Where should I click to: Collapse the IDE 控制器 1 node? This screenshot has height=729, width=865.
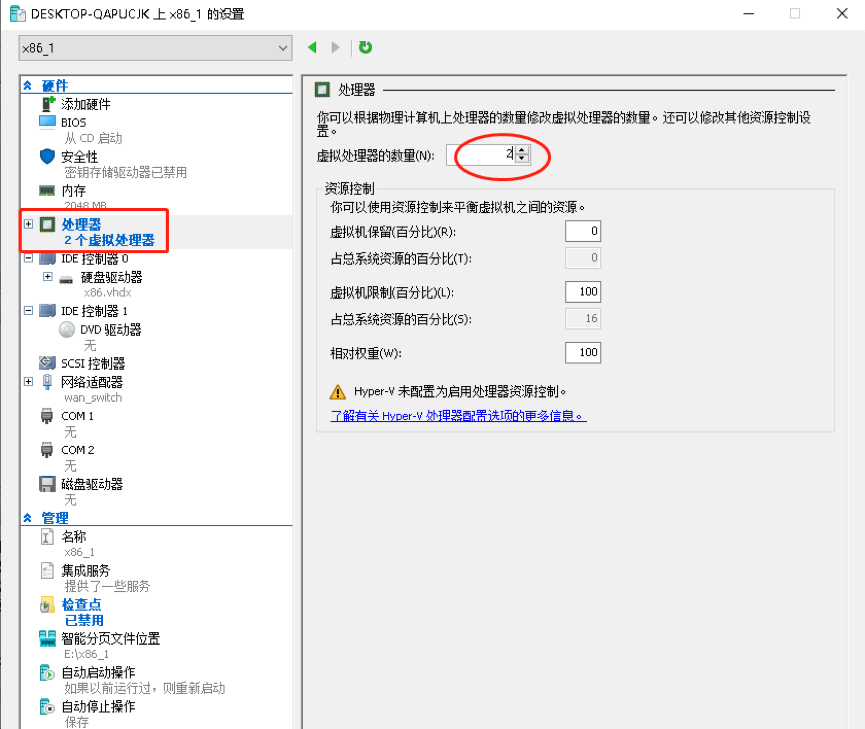tap(28, 311)
